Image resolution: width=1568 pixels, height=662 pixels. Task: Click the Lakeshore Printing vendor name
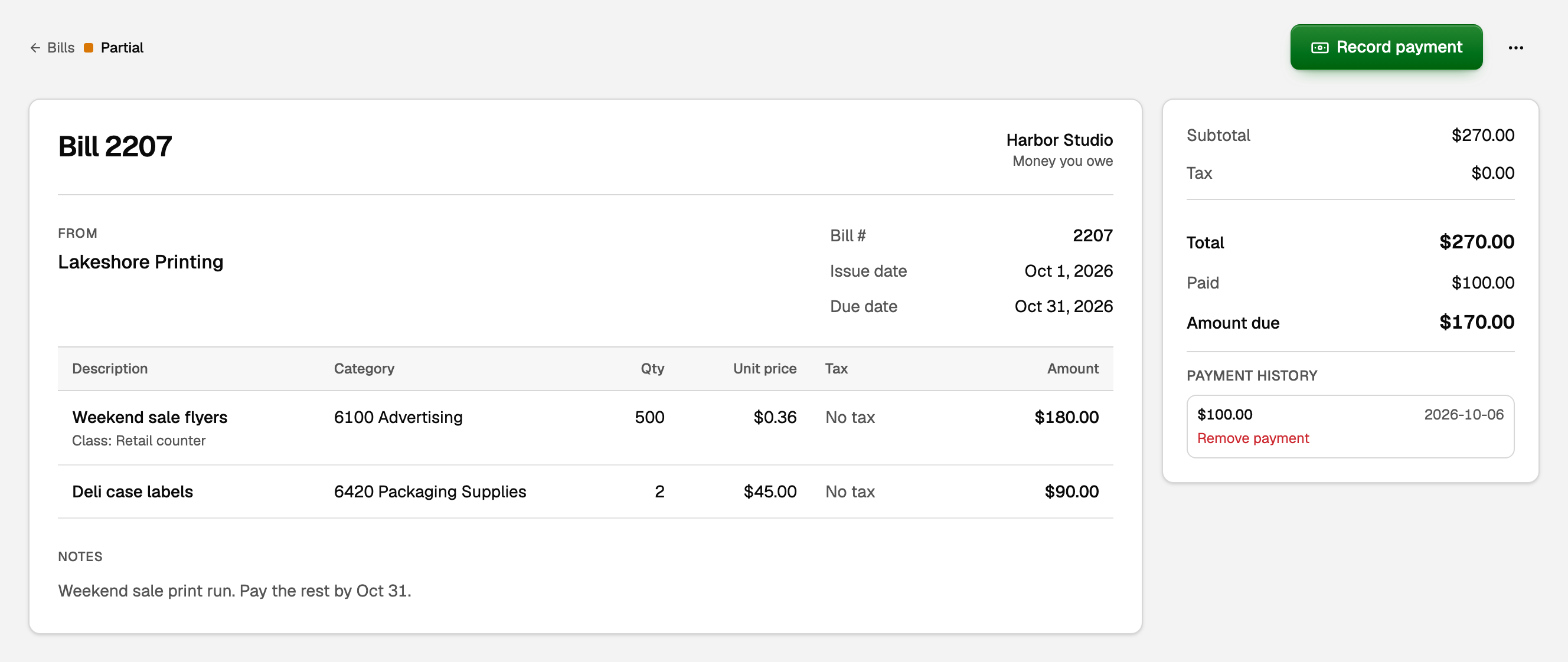[141, 261]
